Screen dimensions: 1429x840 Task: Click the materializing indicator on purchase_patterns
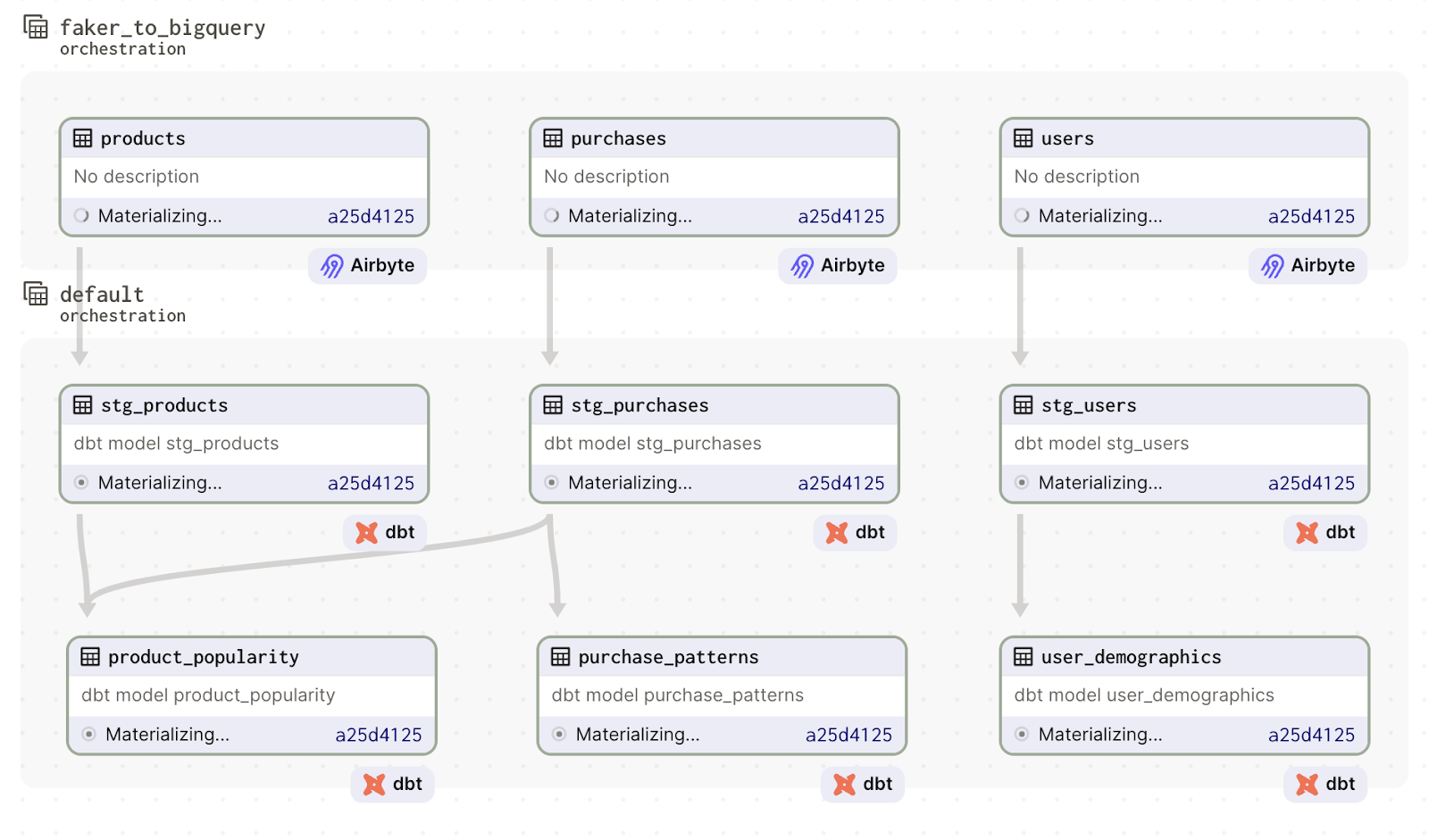(x=559, y=734)
